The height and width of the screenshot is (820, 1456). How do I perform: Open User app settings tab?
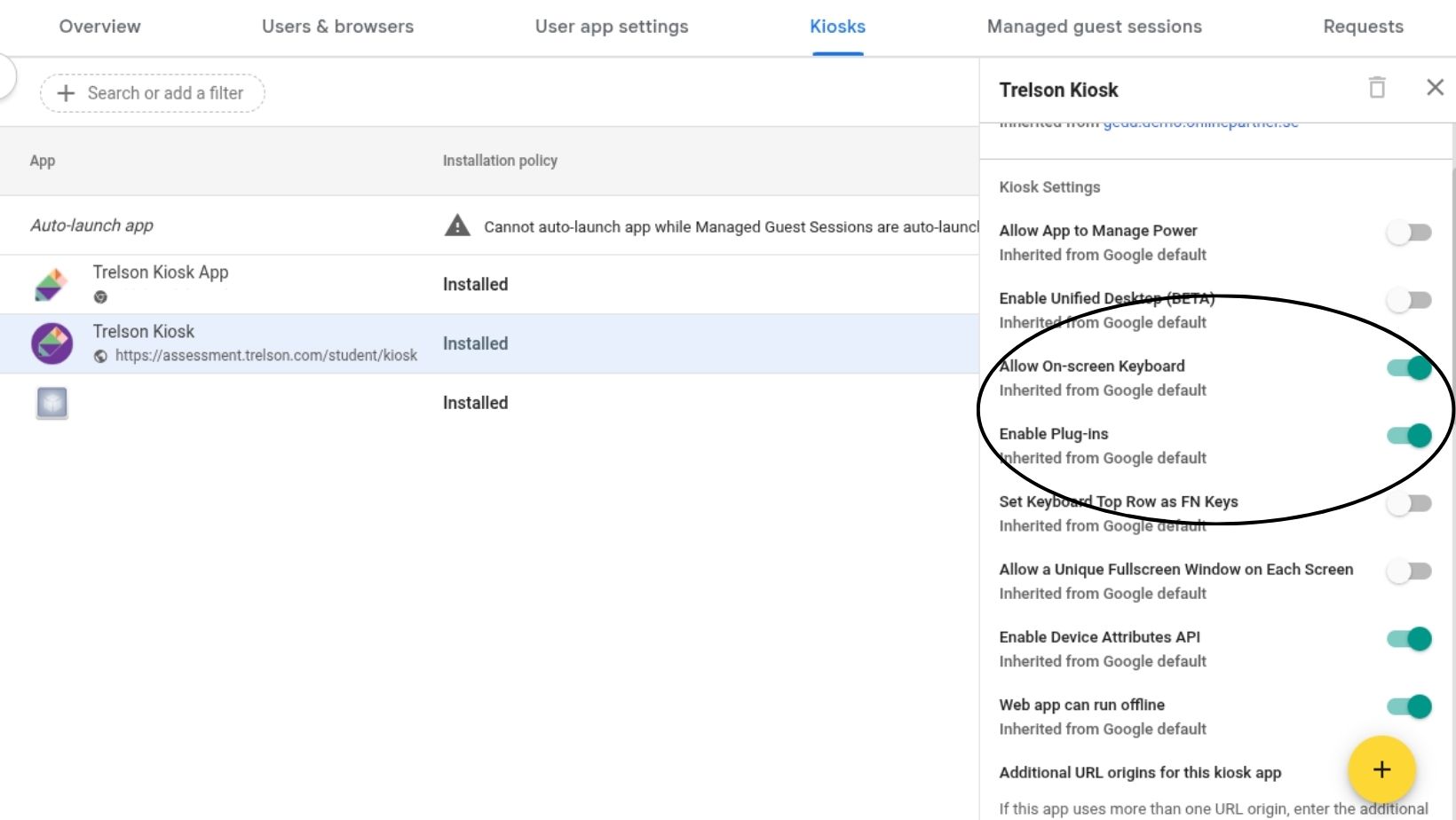click(612, 27)
